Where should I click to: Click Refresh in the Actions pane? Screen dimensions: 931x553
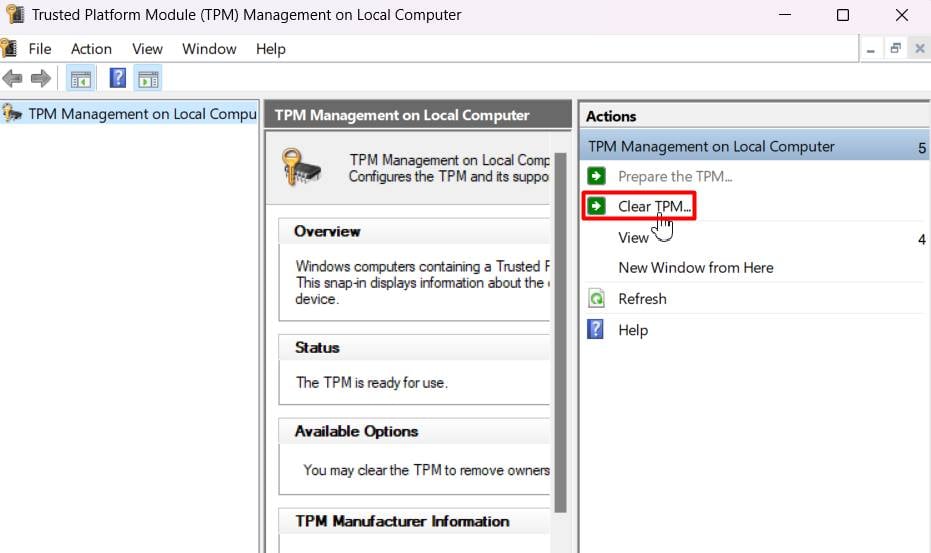pos(642,299)
